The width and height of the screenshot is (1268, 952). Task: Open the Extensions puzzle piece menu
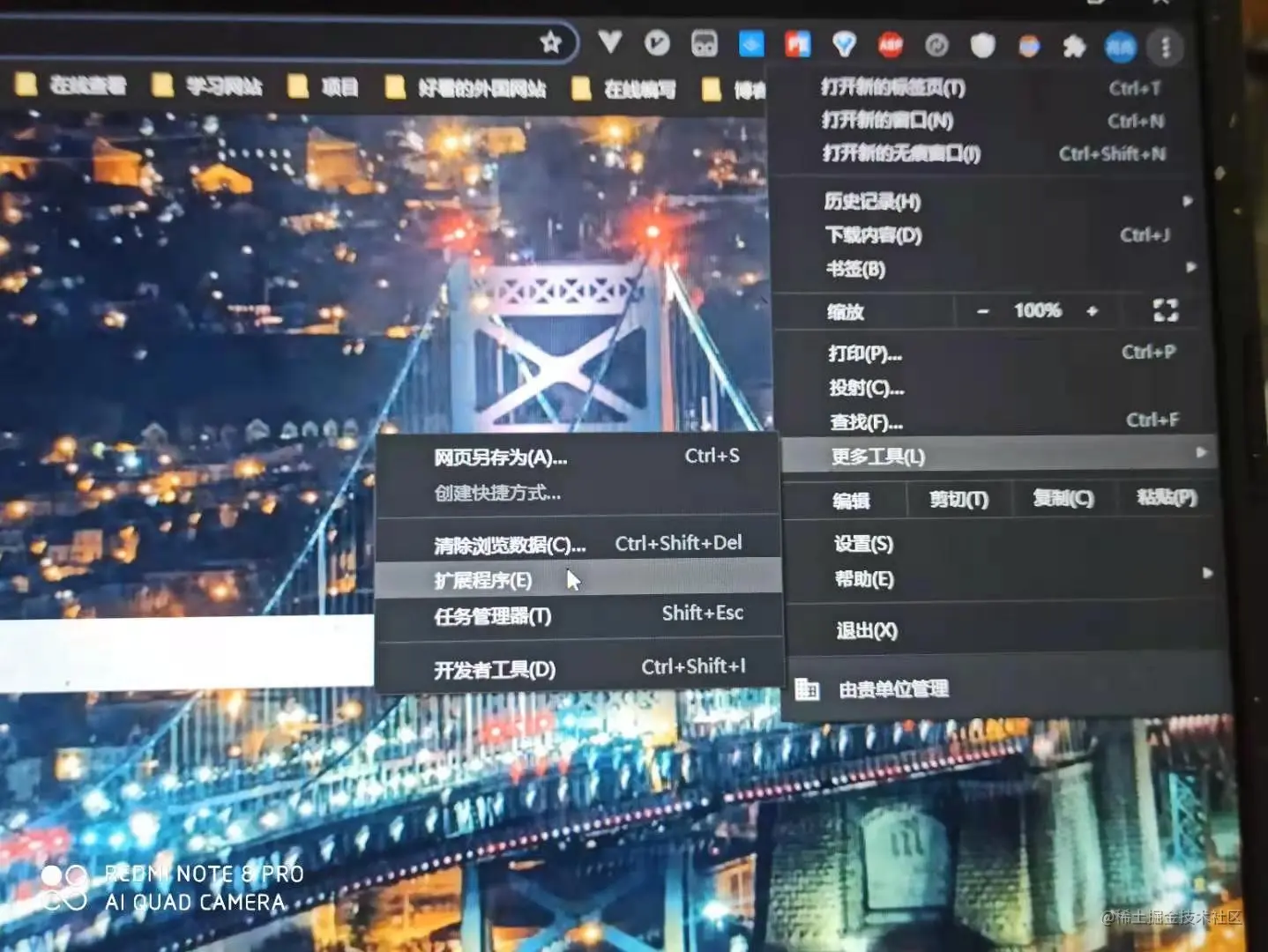pyautogui.click(x=1074, y=46)
